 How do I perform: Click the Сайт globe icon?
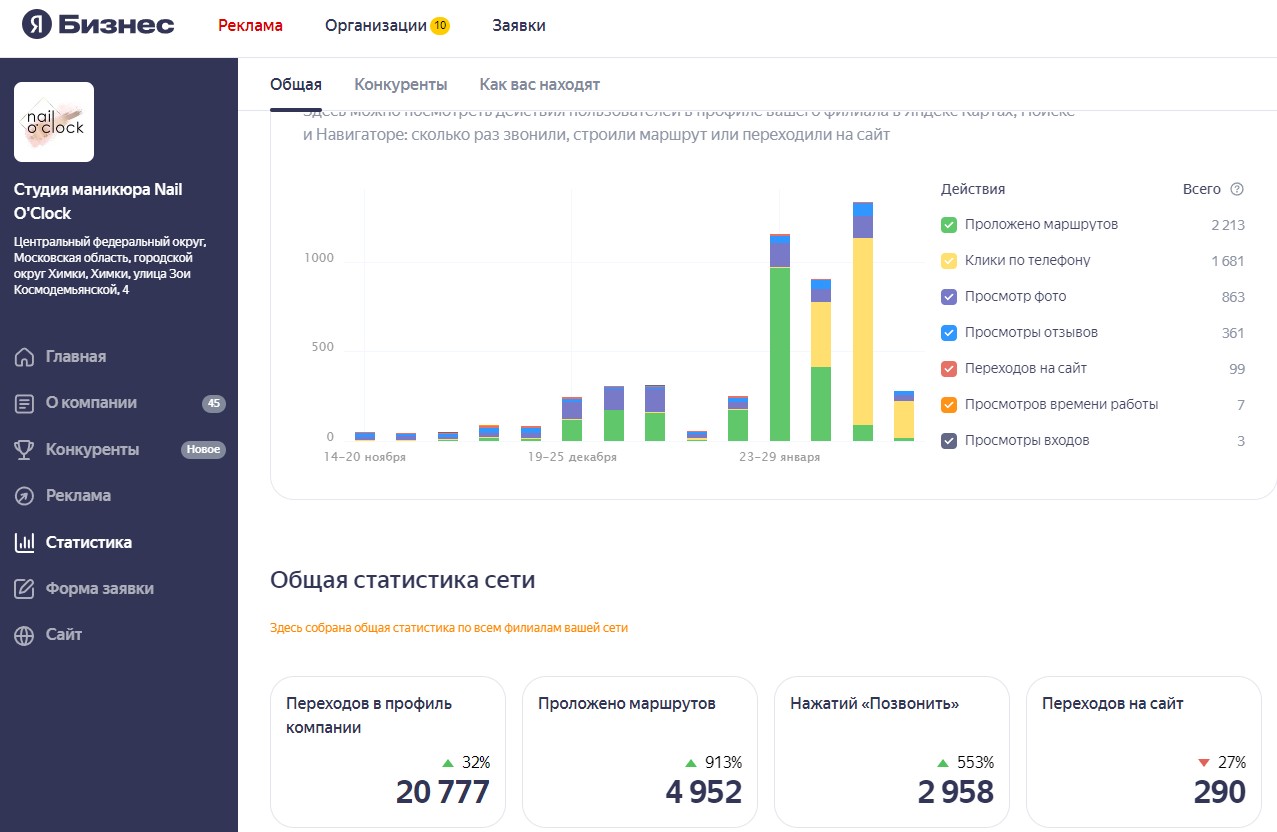[x=25, y=635]
